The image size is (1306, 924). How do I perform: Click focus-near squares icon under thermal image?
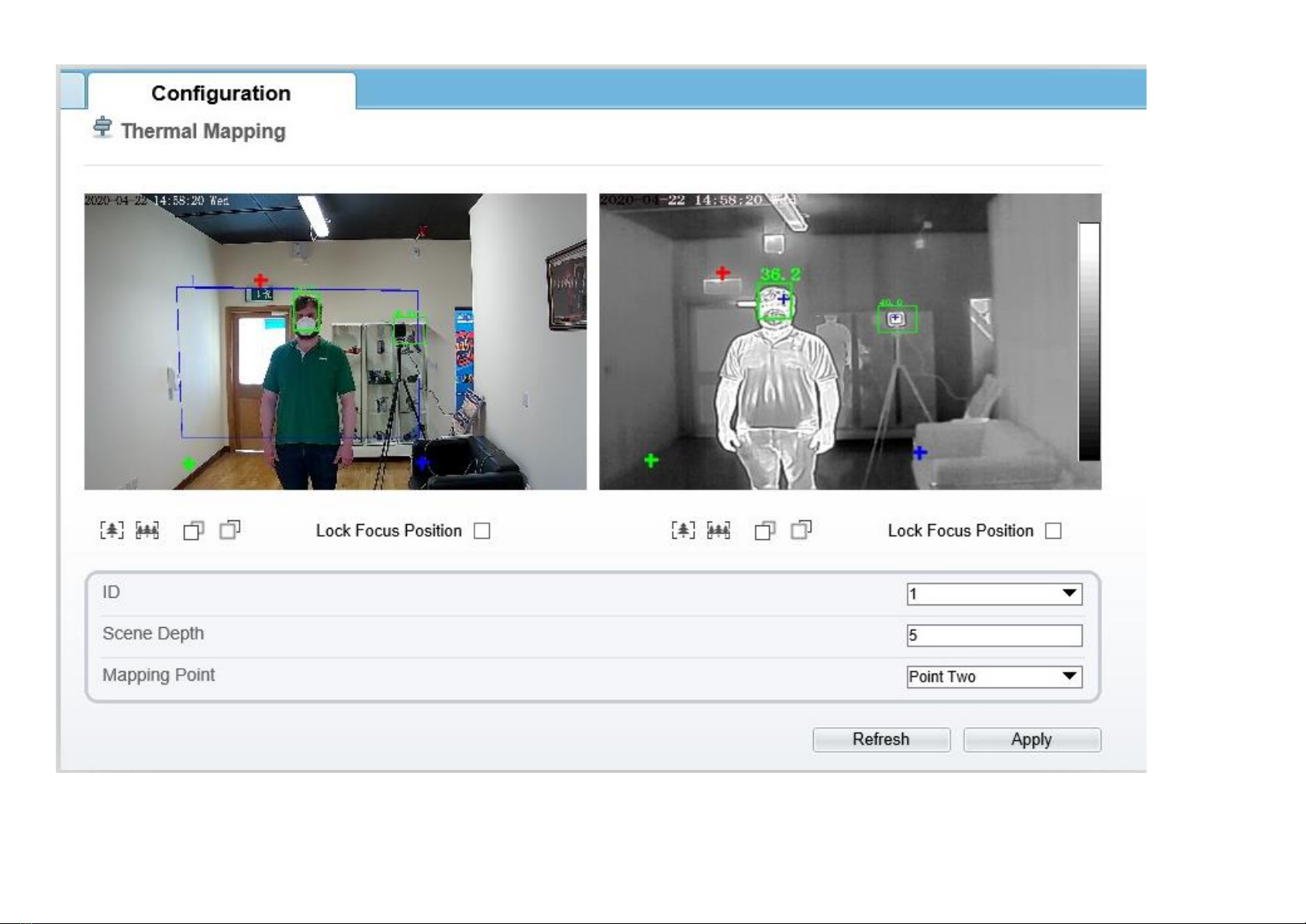point(765,530)
